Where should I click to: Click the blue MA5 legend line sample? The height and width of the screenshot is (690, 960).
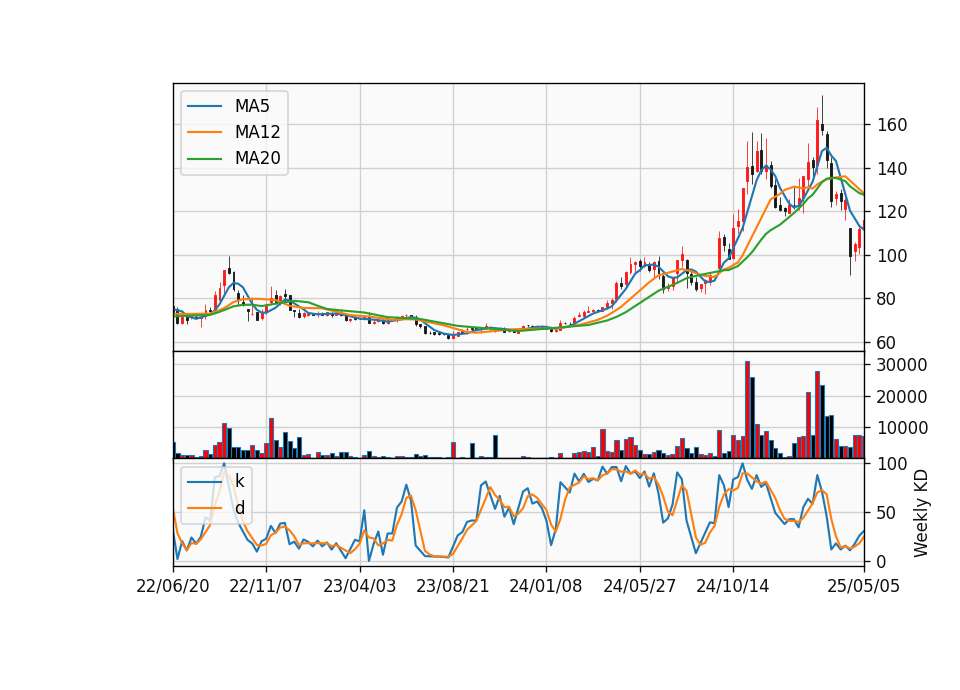204,106
